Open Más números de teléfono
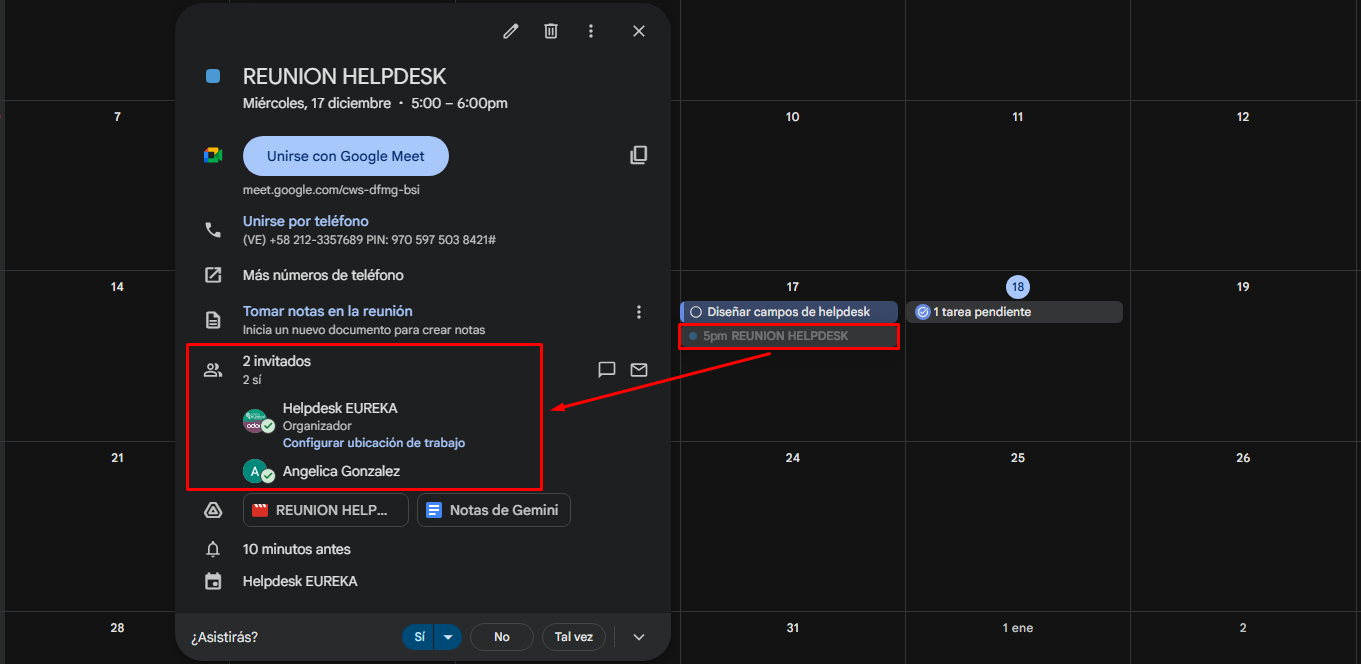Image resolution: width=1361 pixels, height=664 pixels. click(x=323, y=275)
